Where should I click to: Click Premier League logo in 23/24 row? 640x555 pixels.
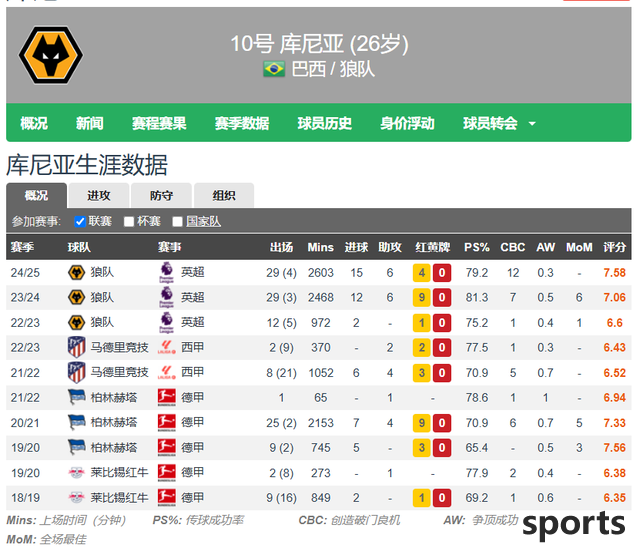coord(166,297)
